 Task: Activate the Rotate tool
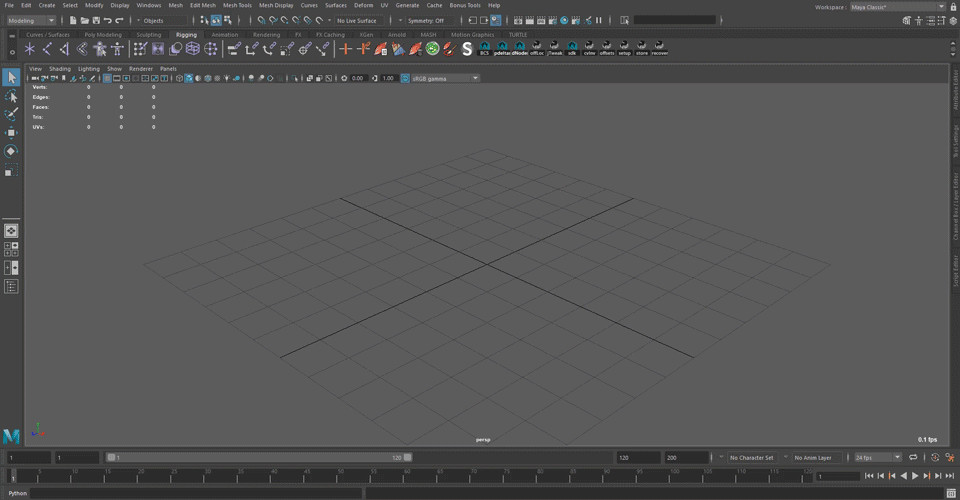pyautogui.click(x=11, y=151)
